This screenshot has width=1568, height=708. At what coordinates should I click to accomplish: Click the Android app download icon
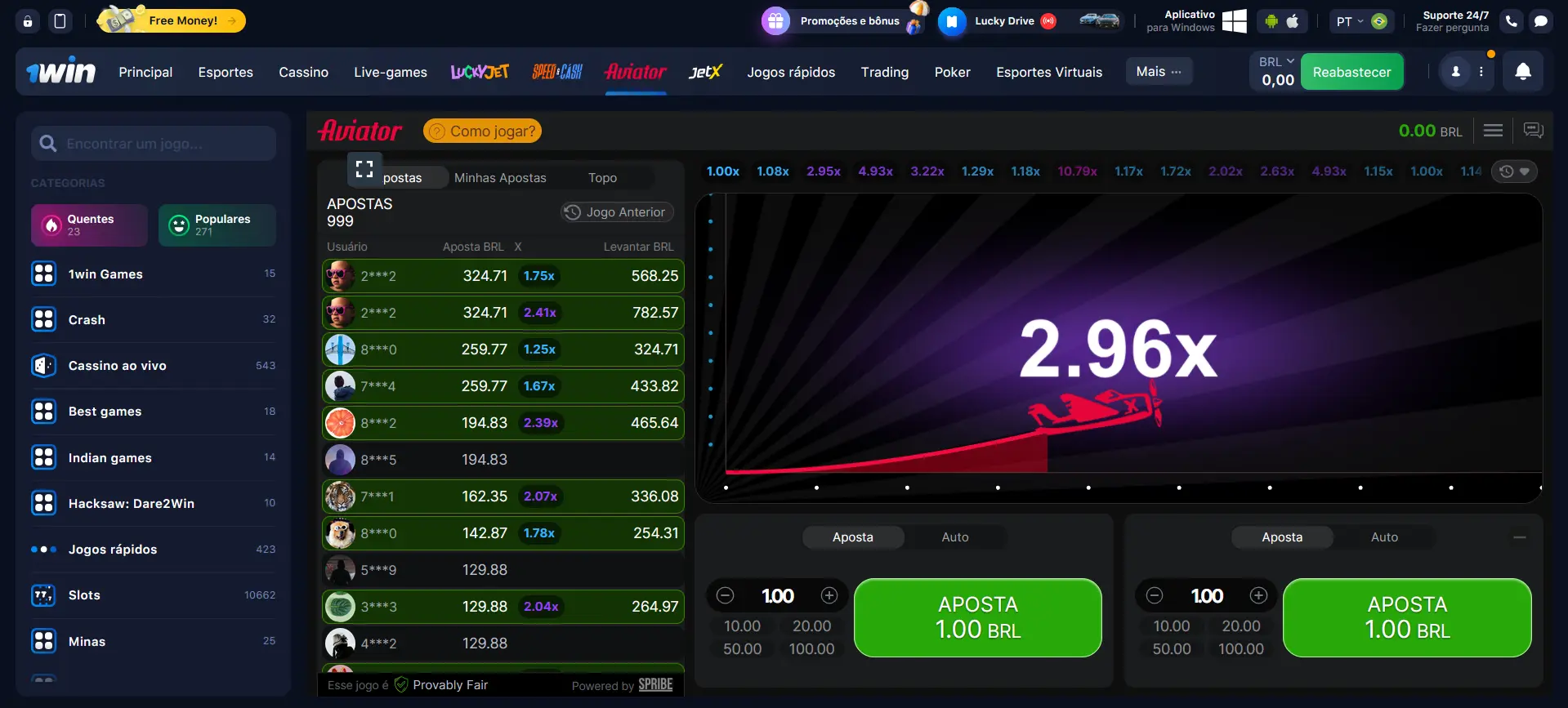(x=1271, y=21)
